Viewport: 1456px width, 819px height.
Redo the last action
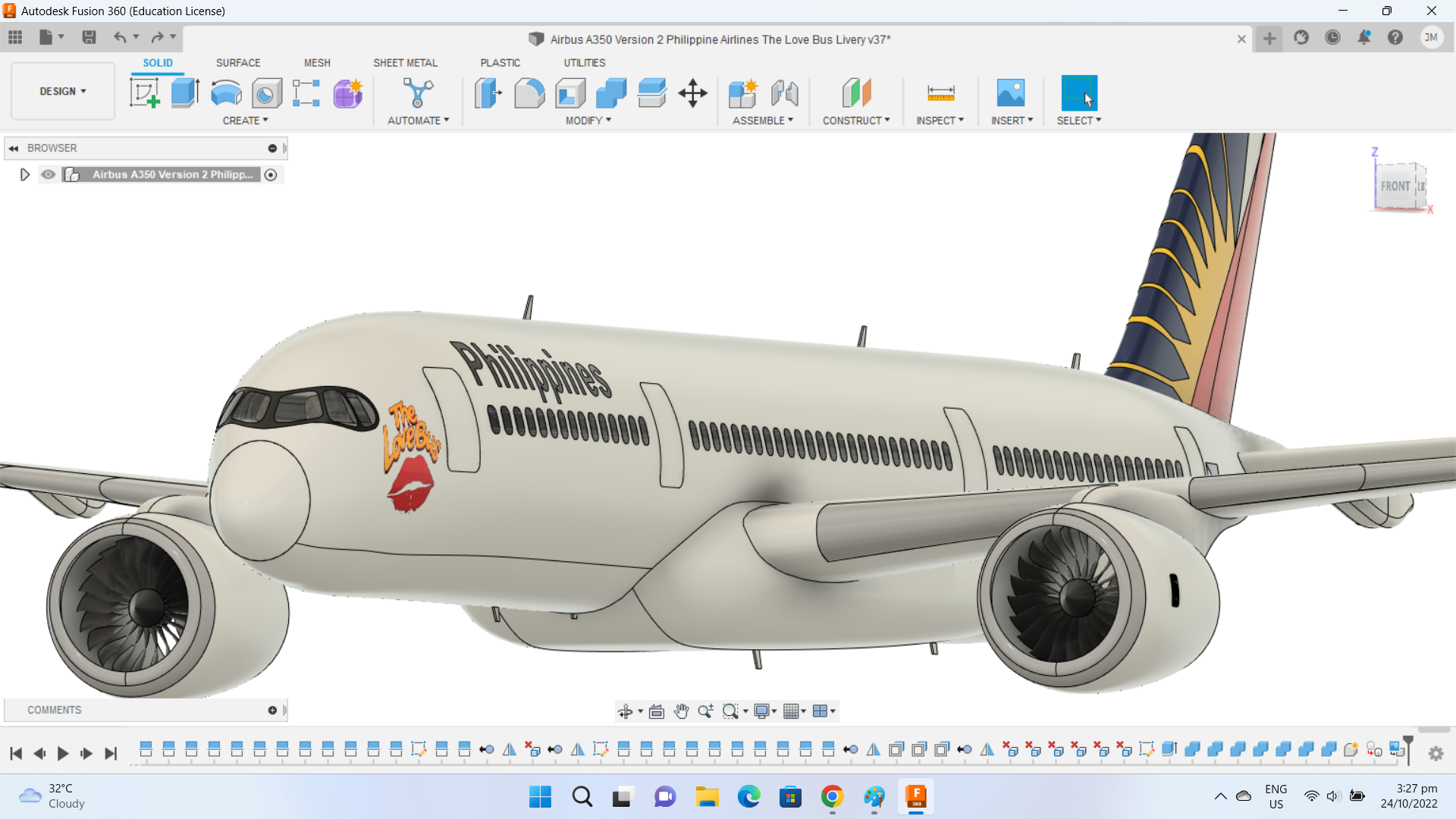(157, 37)
